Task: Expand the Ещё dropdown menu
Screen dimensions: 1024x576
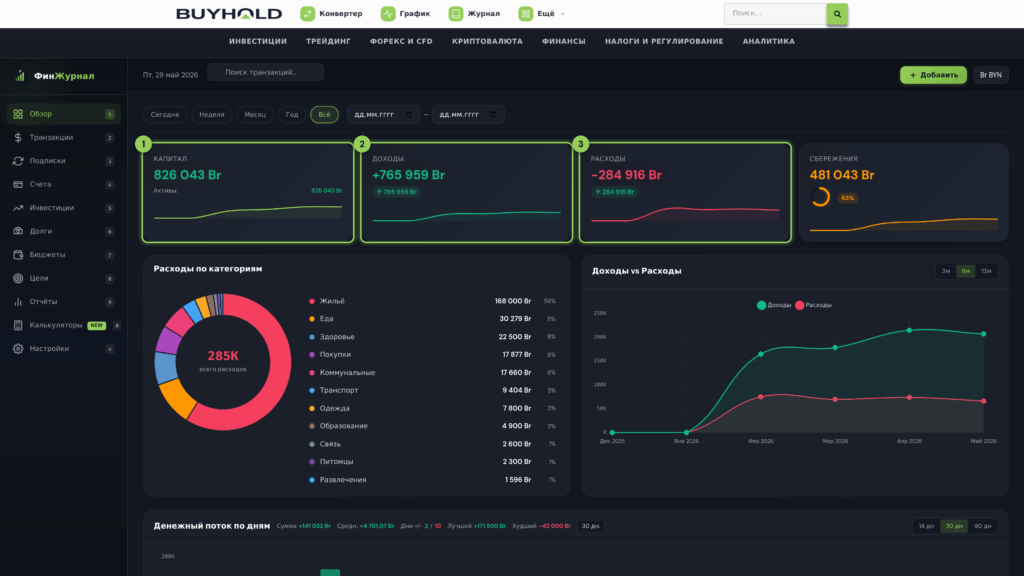Action: [x=542, y=14]
